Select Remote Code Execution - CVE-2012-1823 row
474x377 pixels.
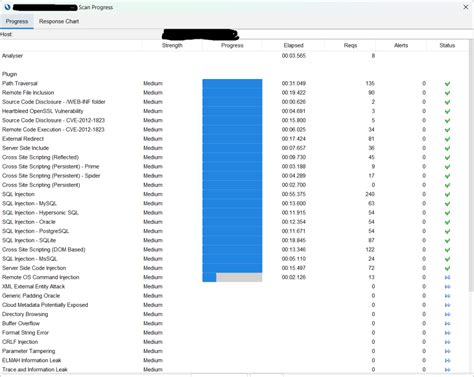[234, 130]
